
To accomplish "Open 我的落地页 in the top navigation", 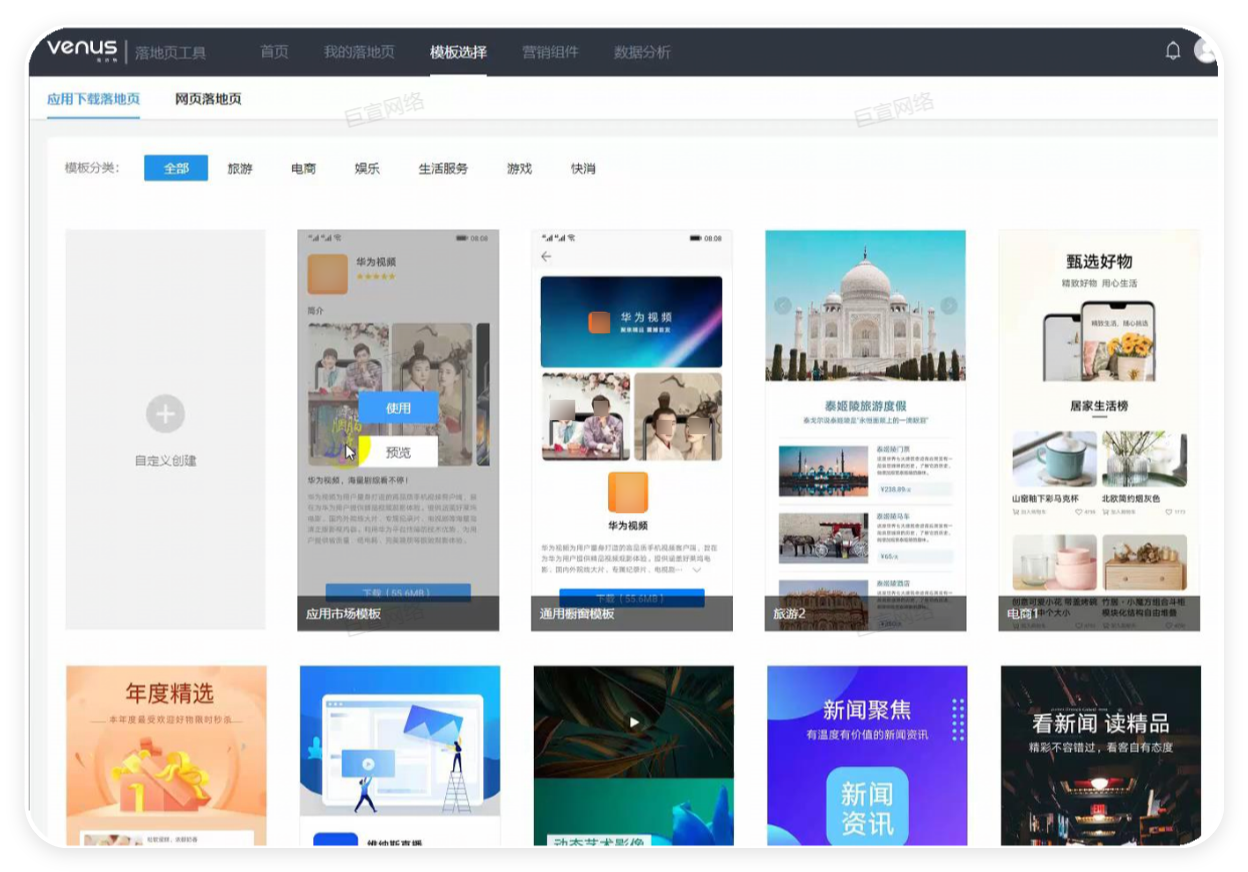I will (359, 52).
